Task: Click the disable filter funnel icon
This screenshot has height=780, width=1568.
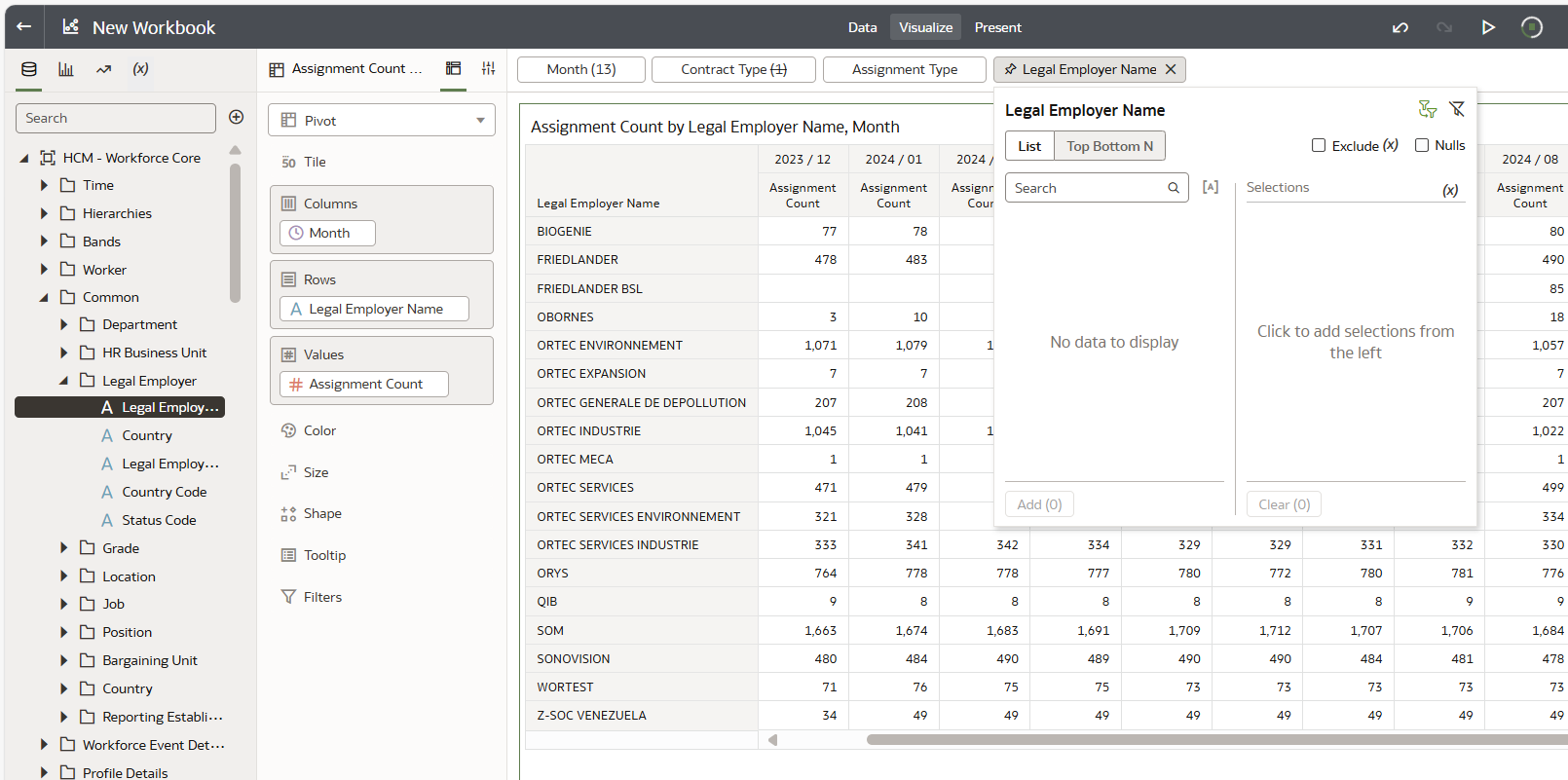Action: point(1457,109)
